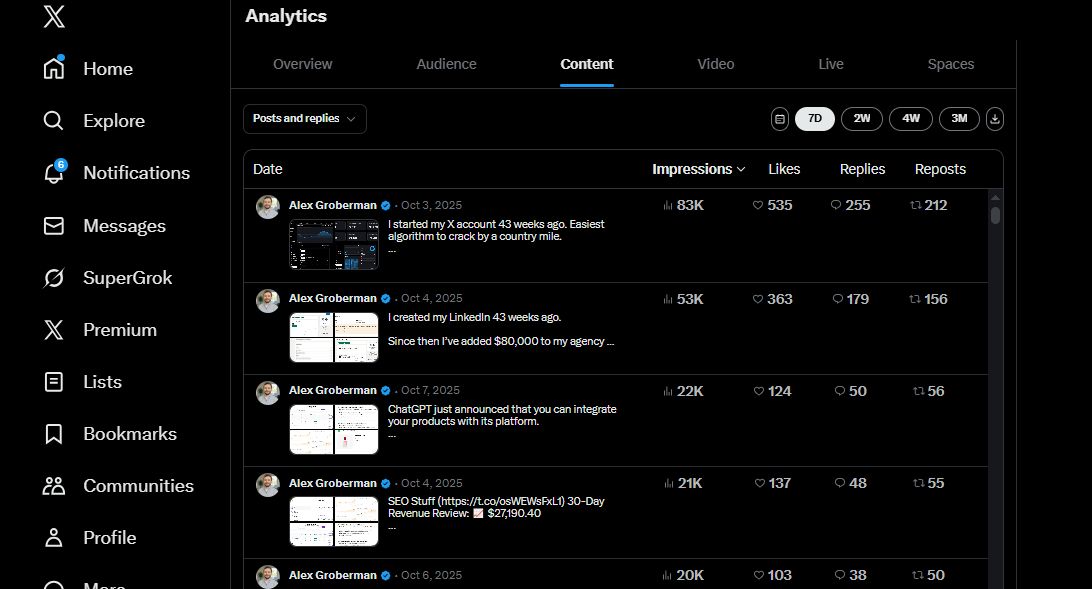This screenshot has width=1092, height=589.
Task: Sort by the Impressions column header
Action: tap(699, 169)
